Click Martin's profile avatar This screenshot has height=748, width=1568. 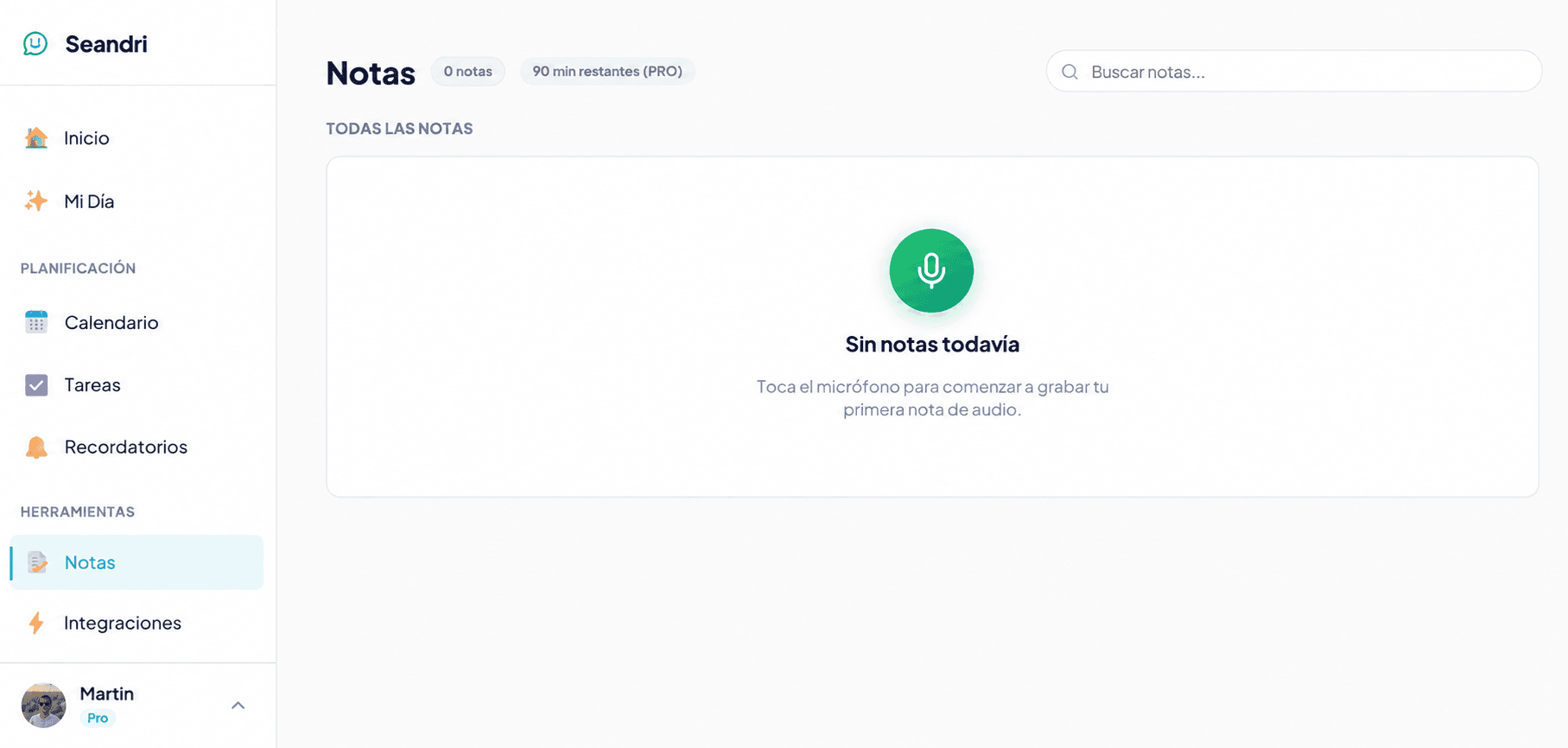click(43, 705)
